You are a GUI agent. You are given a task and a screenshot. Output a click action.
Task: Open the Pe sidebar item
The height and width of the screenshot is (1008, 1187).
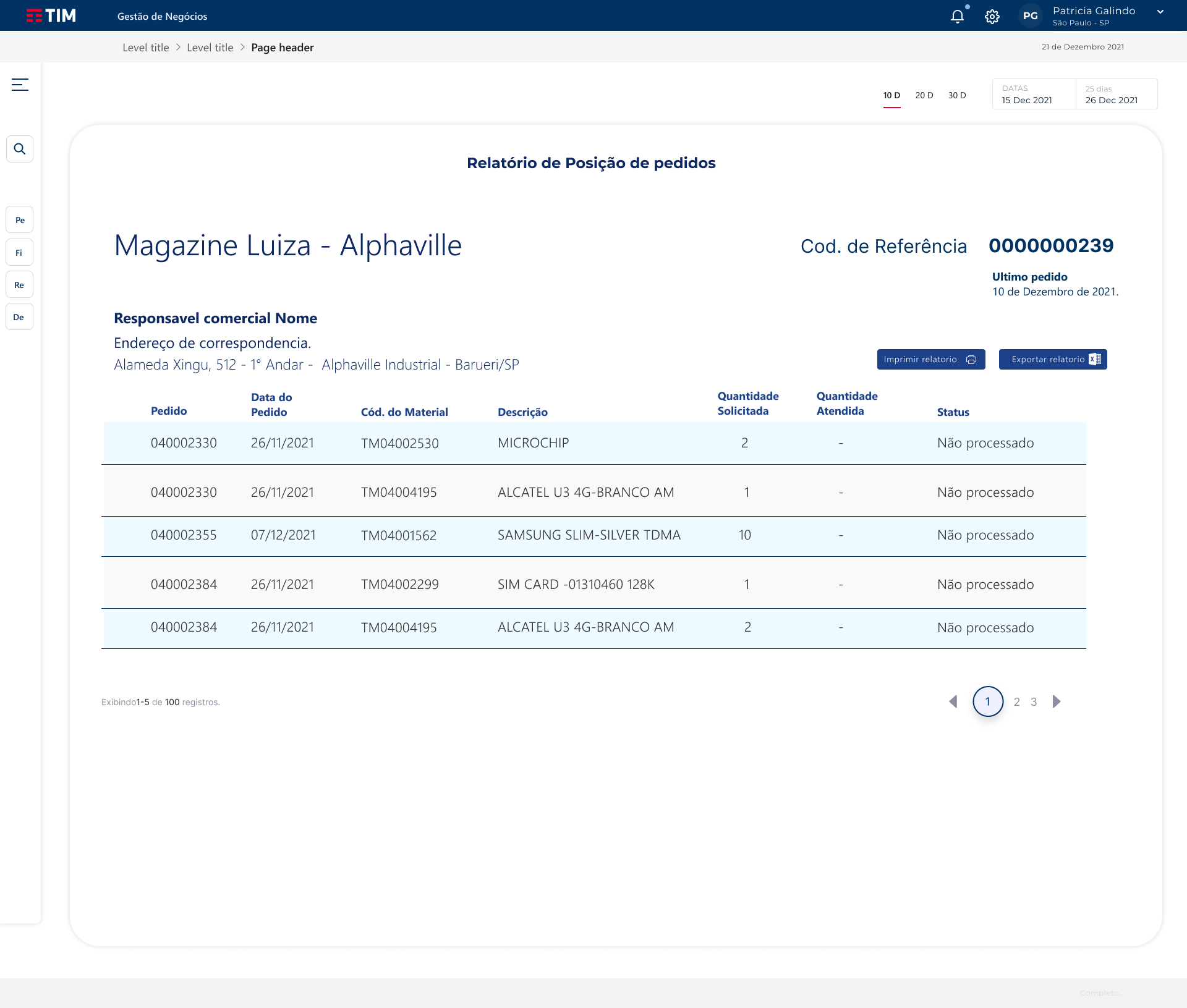20,220
